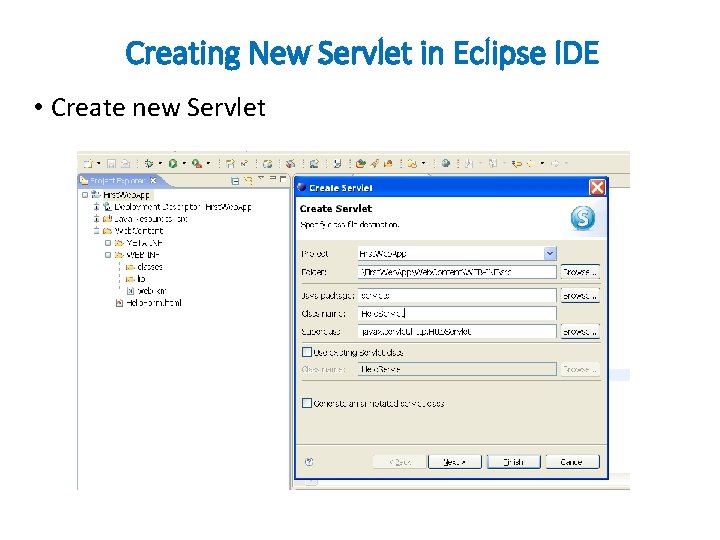Viewport: 720px width, 540px height.
Task: Click the Superclass input field
Action: tap(457, 332)
